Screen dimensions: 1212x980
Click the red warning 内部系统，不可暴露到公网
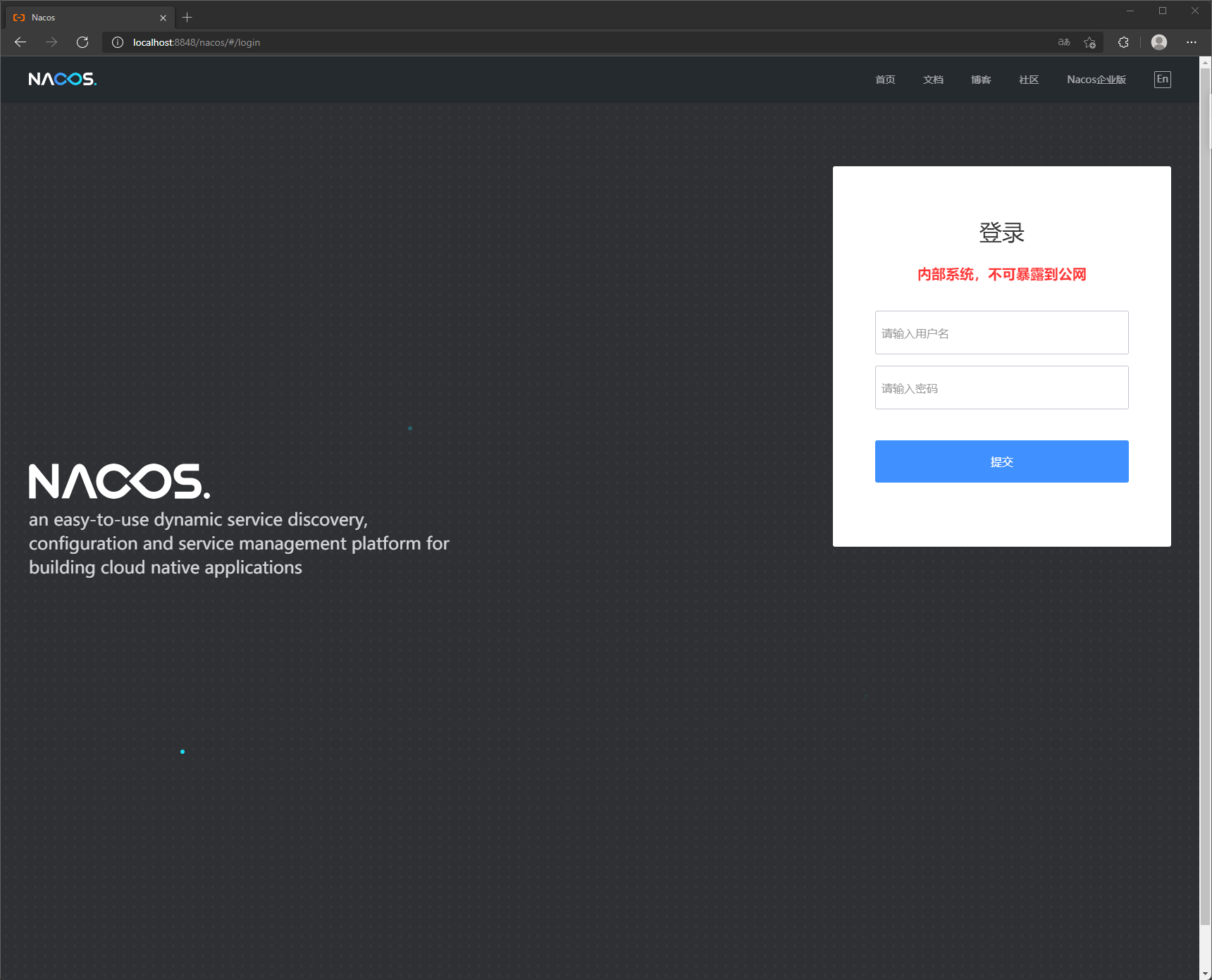click(1002, 274)
